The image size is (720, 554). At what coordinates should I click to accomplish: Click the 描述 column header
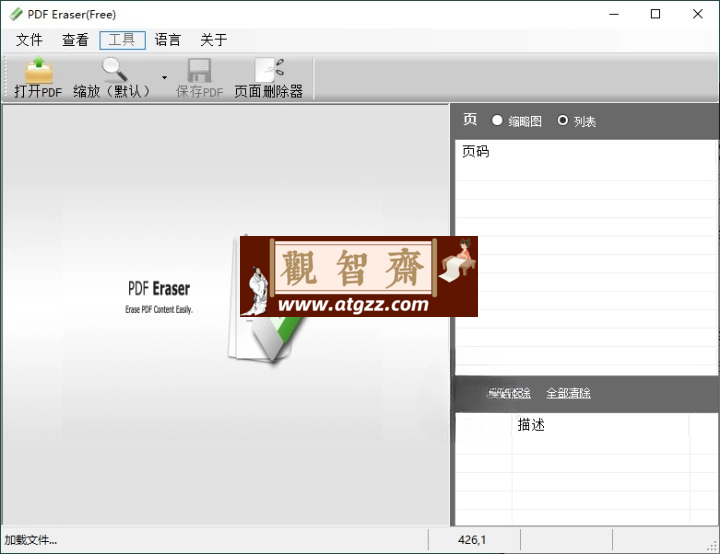[x=531, y=424]
